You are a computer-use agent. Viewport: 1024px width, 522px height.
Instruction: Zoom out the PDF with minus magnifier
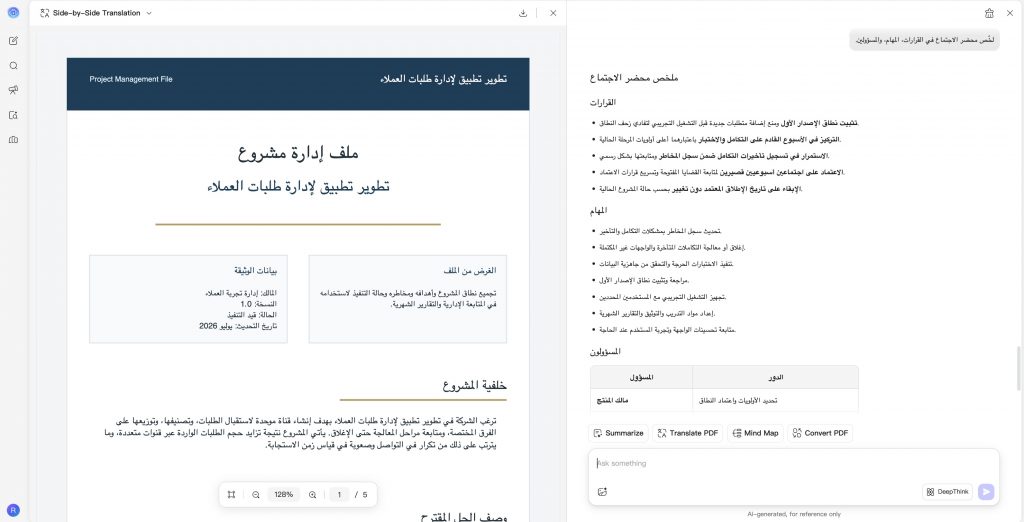click(x=256, y=495)
